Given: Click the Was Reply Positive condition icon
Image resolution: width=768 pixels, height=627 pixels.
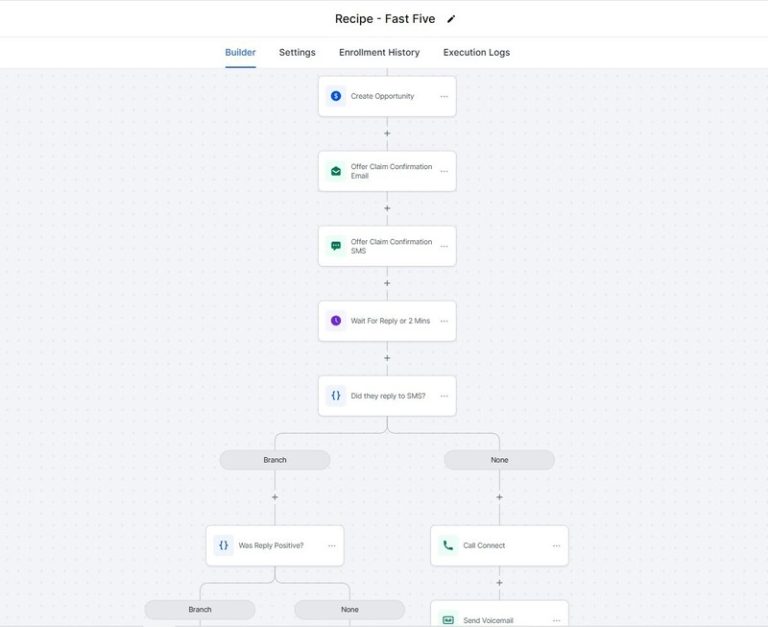Looking at the screenshot, I should [x=224, y=546].
